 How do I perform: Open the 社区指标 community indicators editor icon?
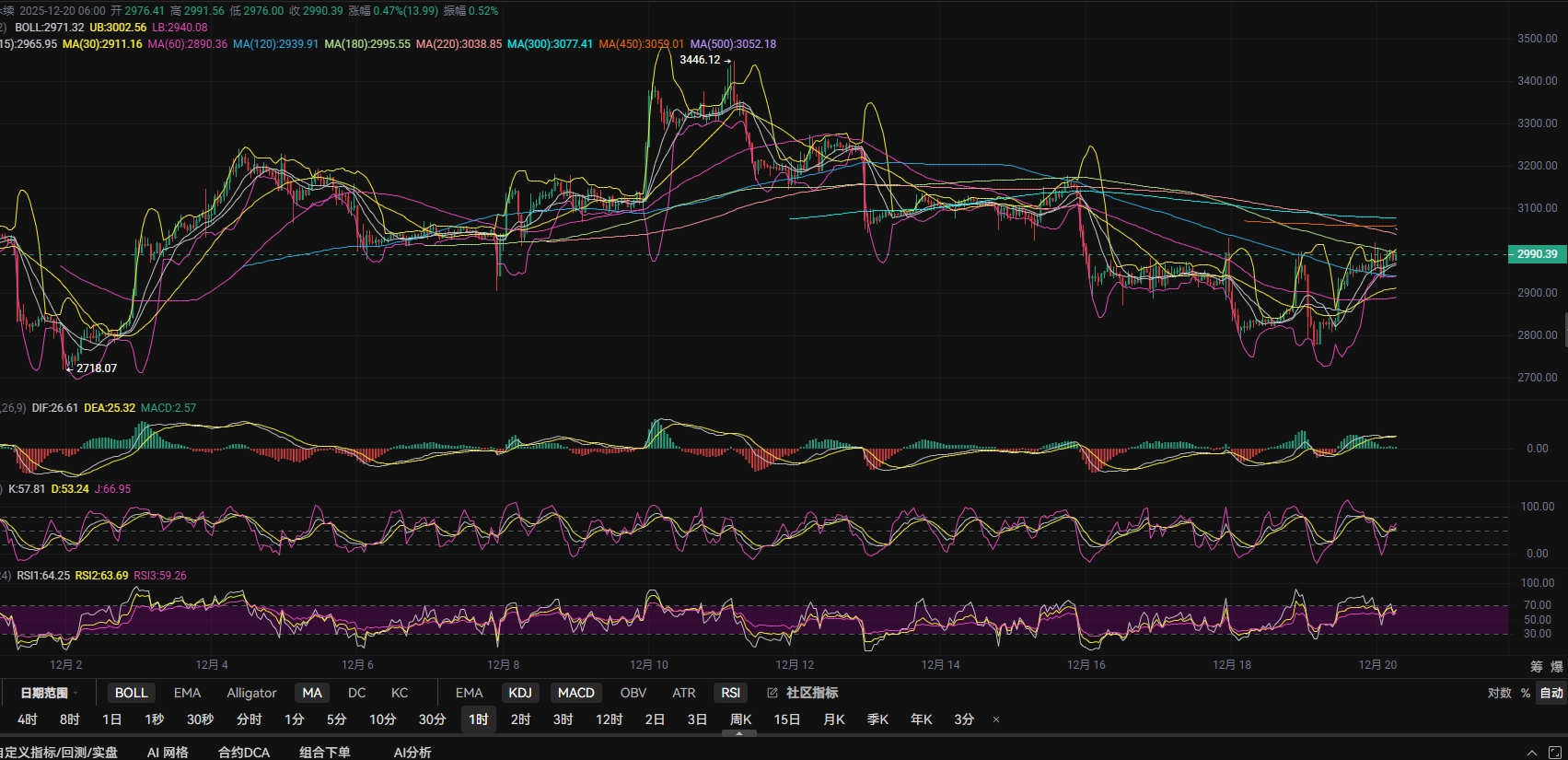click(772, 693)
